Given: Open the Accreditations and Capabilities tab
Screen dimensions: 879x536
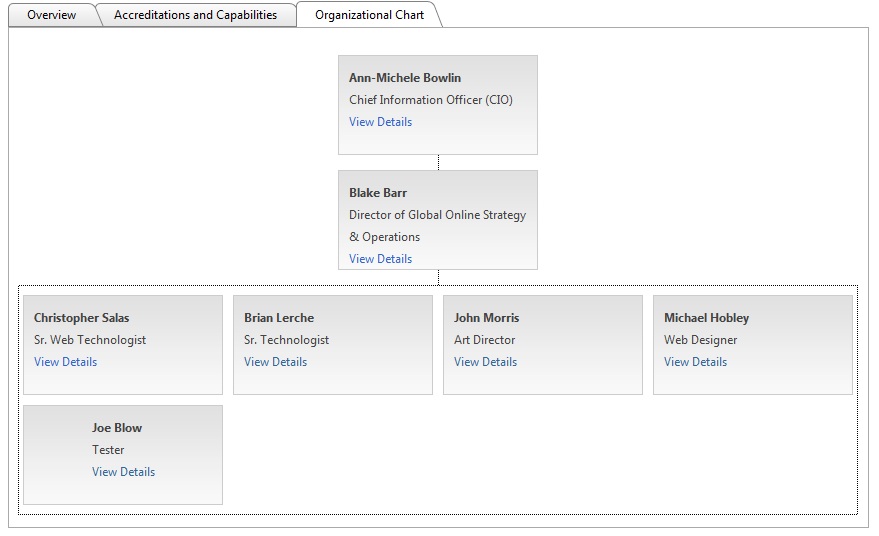Looking at the screenshot, I should click(195, 15).
